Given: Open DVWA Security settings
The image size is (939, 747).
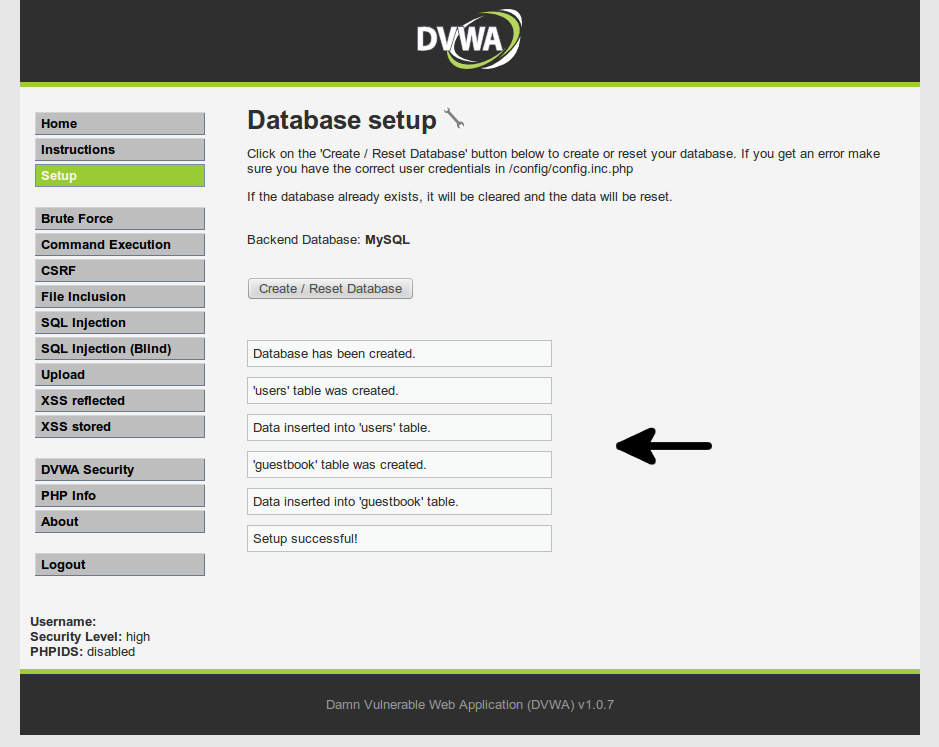Looking at the screenshot, I should [x=120, y=470].
